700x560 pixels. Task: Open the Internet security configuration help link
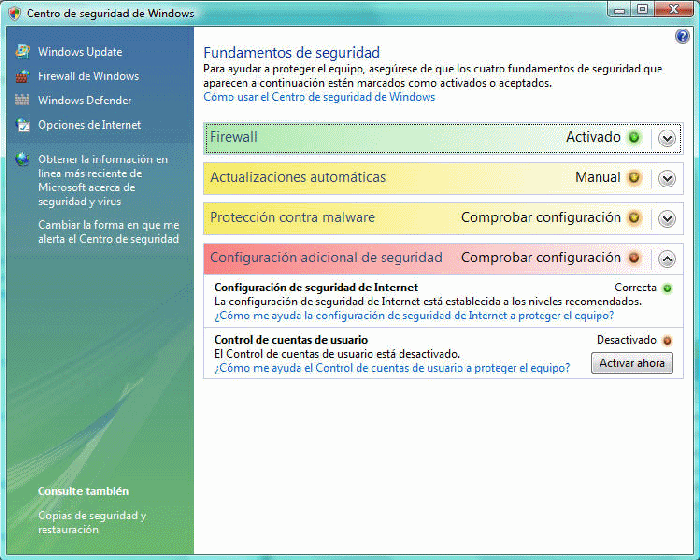click(414, 315)
